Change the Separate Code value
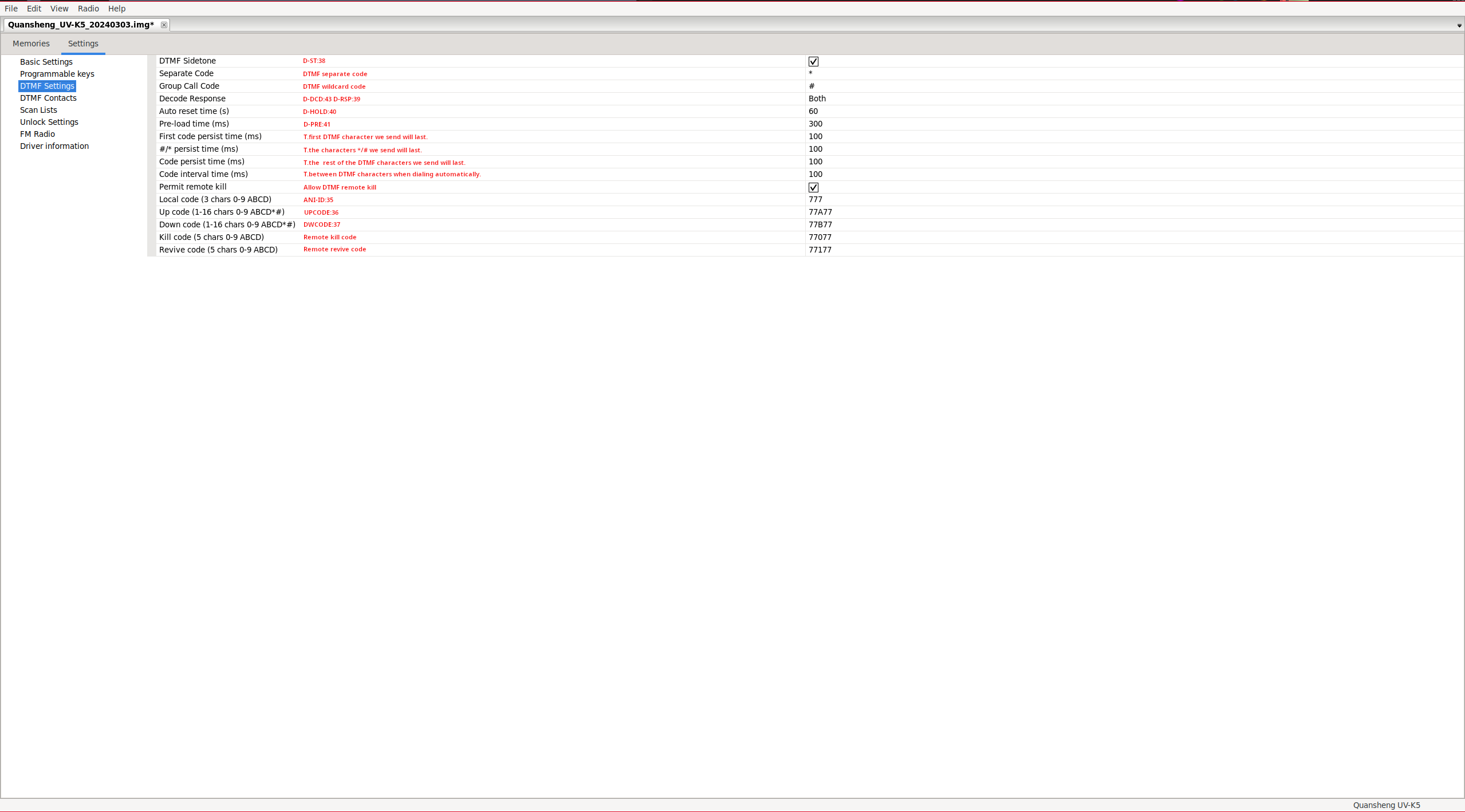 (x=811, y=73)
